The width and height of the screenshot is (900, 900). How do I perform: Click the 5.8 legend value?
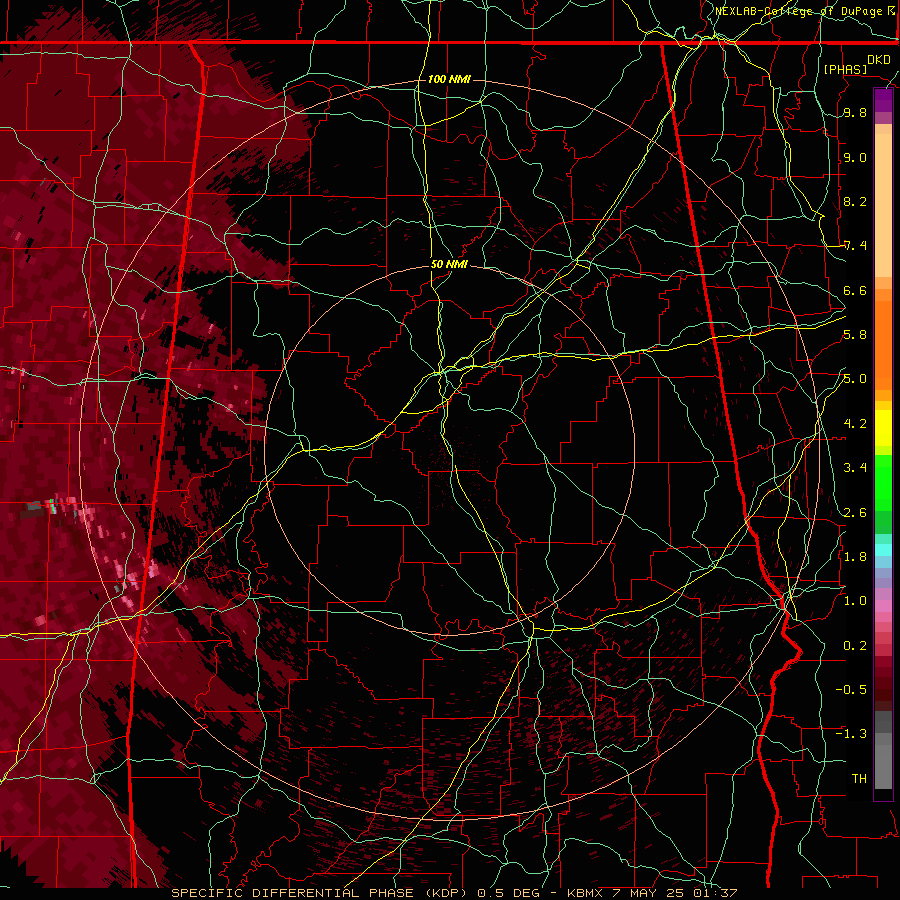tap(855, 335)
